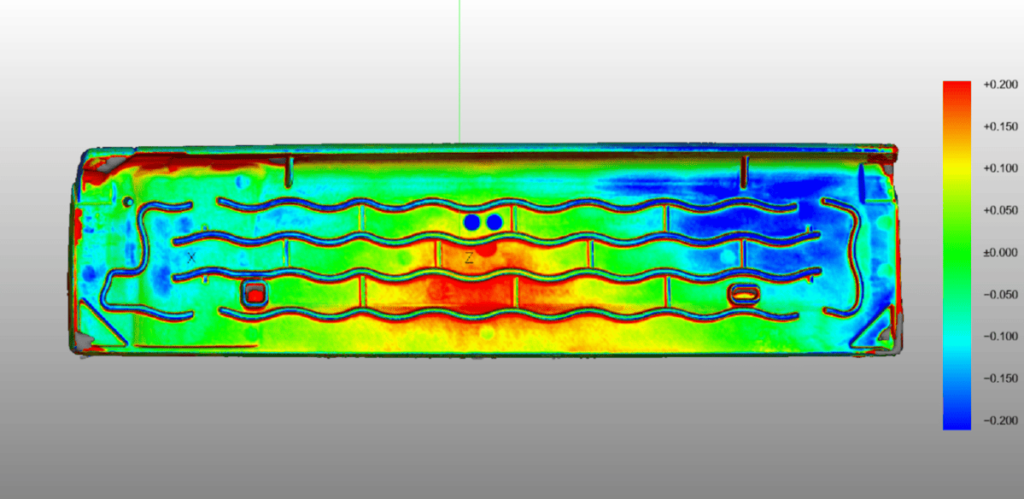The width and height of the screenshot is (1024, 499).
Task: Click the +0.150 scale value
Action: pos(1001,127)
